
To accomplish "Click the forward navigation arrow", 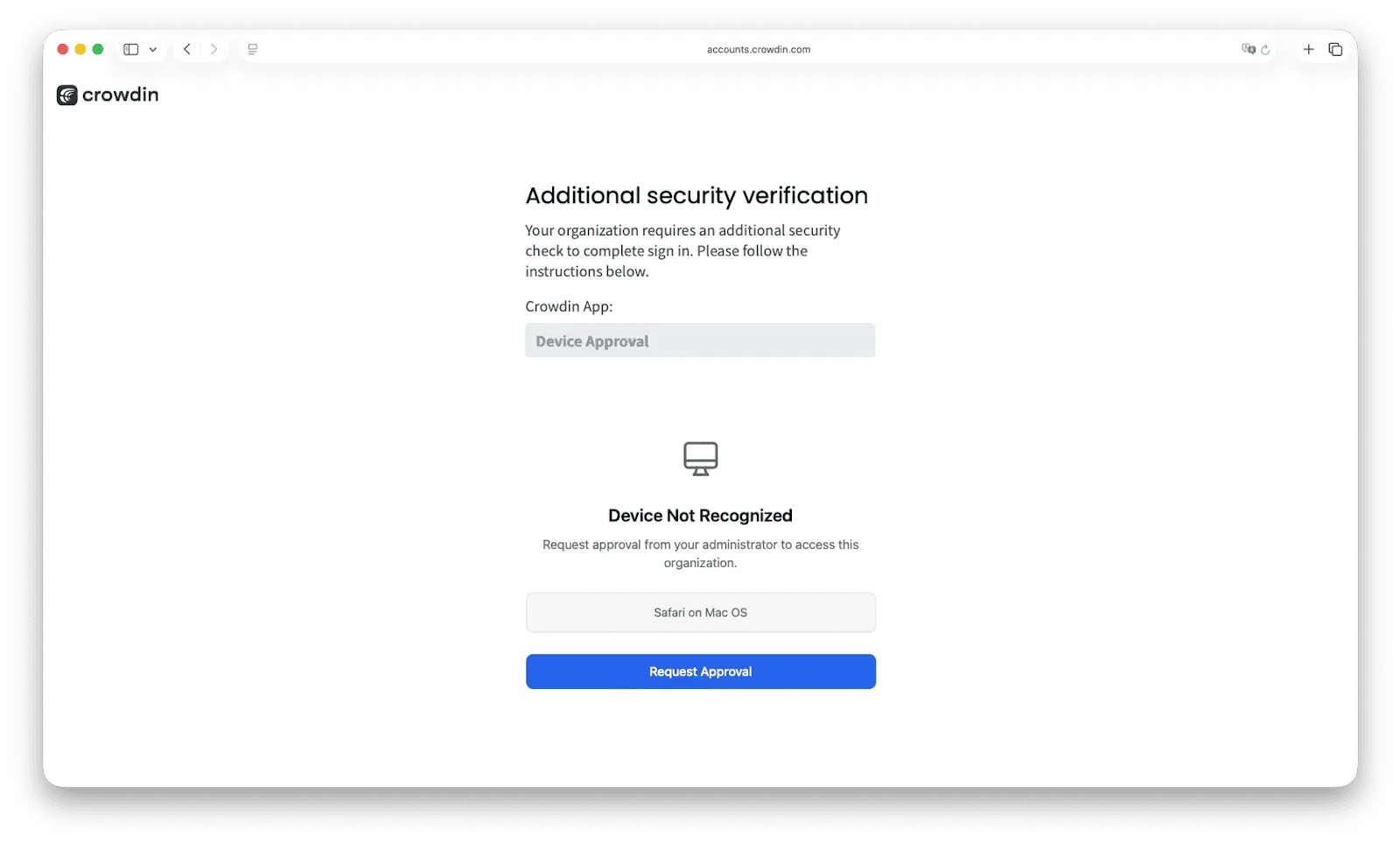I will coord(214,49).
